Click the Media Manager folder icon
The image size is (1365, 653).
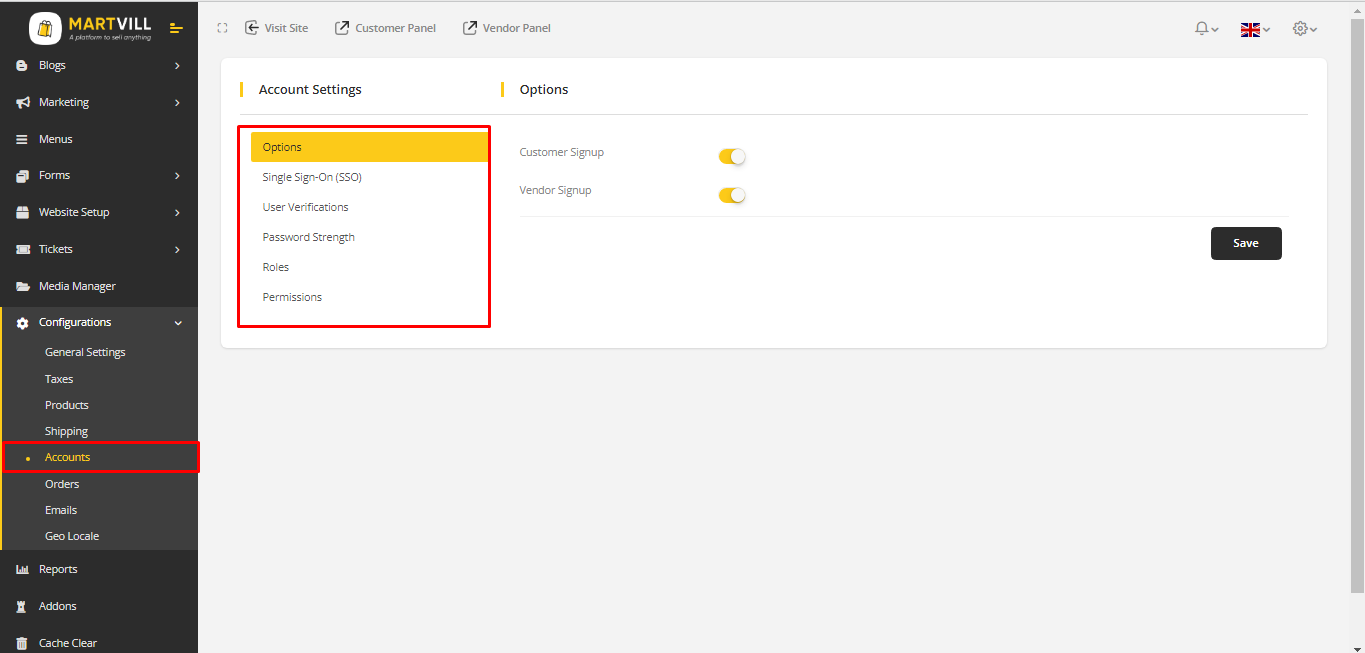point(22,287)
